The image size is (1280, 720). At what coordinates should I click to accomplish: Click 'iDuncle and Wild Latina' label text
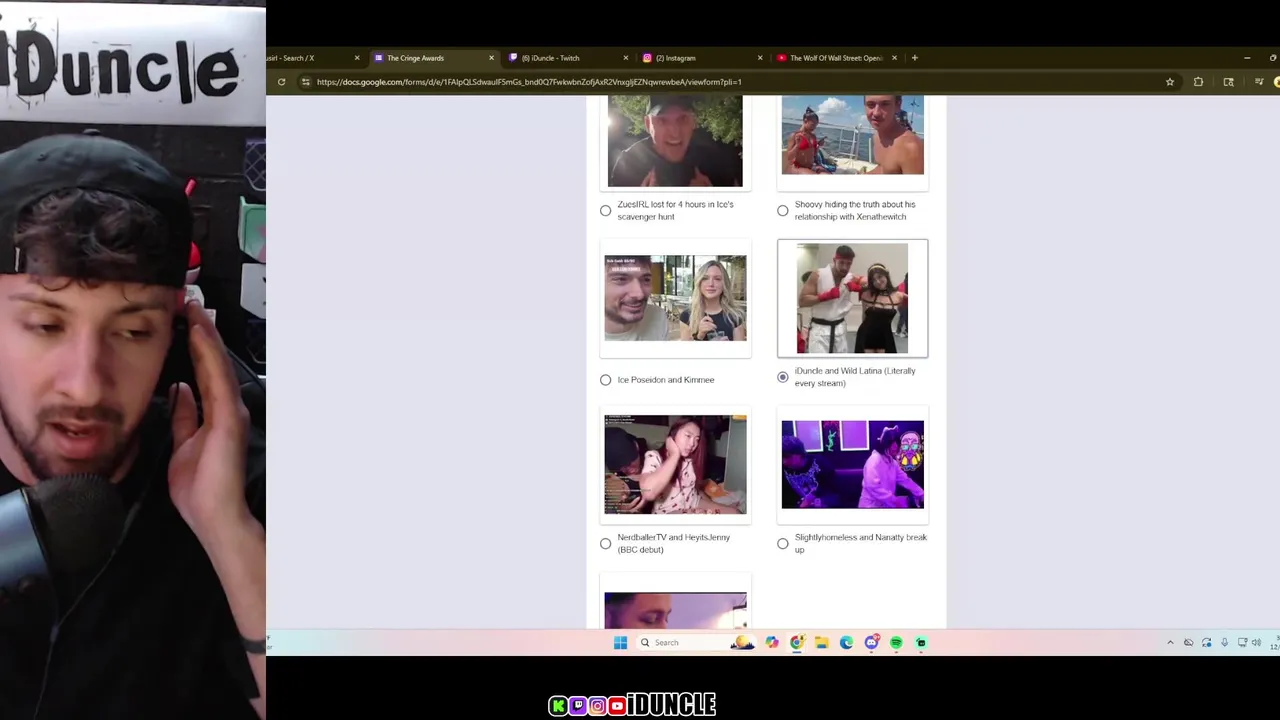[855, 377]
